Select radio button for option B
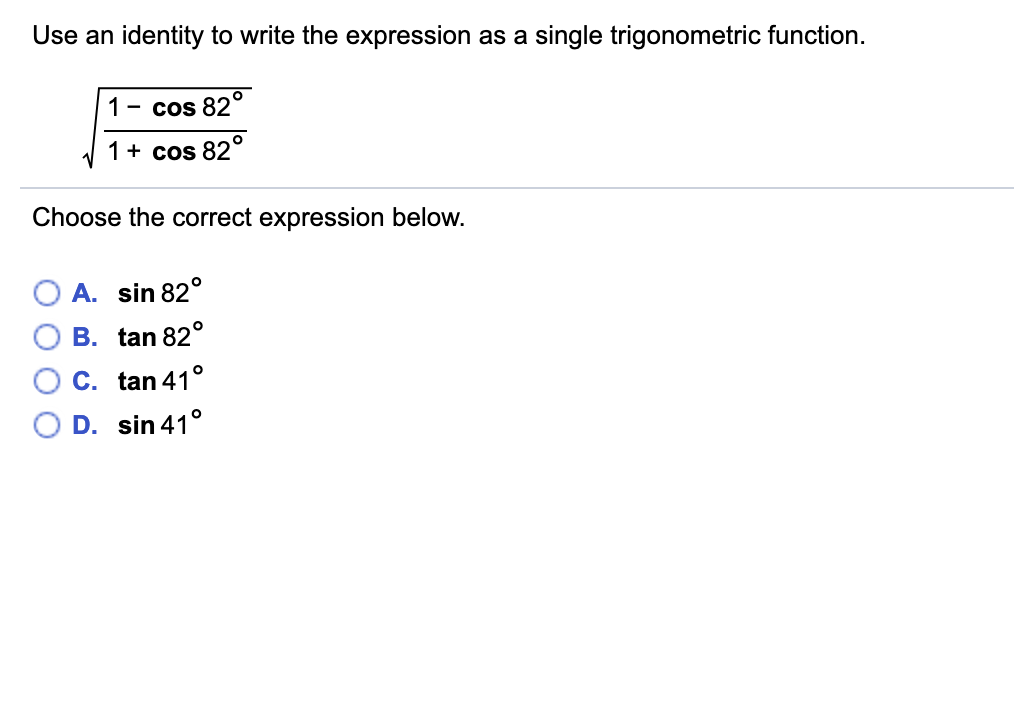 [47, 337]
